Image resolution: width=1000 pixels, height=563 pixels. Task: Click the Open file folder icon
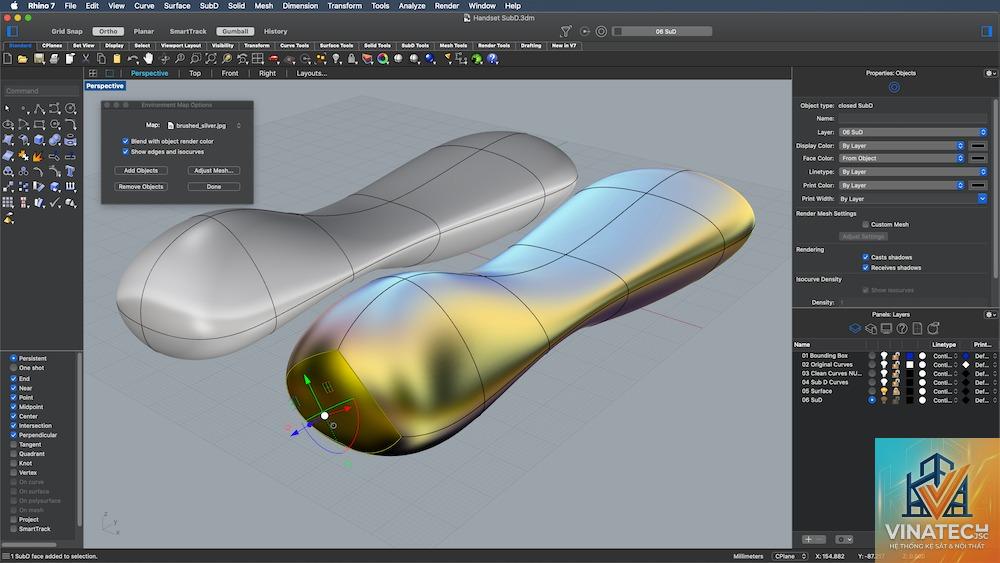point(22,59)
